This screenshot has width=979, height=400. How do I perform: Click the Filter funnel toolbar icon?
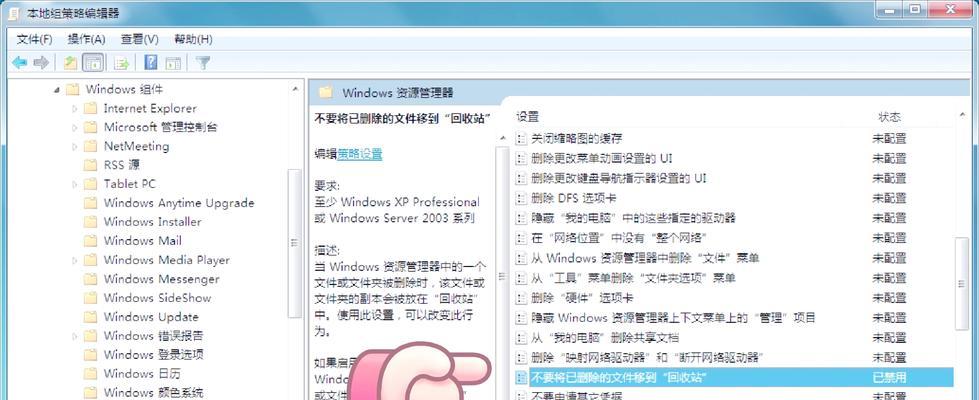(202, 62)
